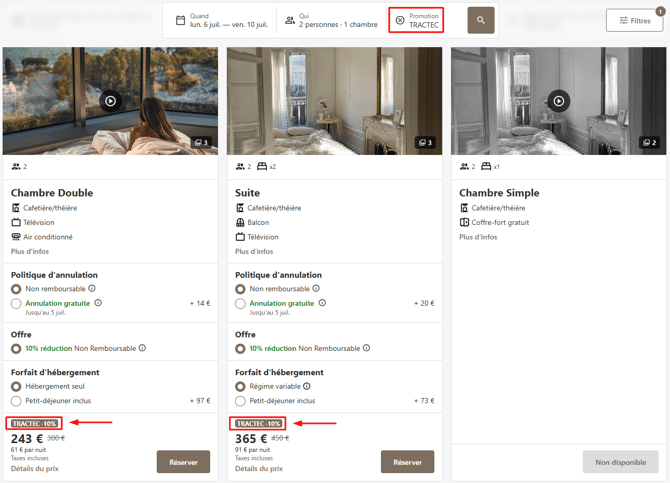Viewport: 670px width, 483px height.
Task: Expand Plus d'infos under Chambre Simple
Action: click(478, 237)
